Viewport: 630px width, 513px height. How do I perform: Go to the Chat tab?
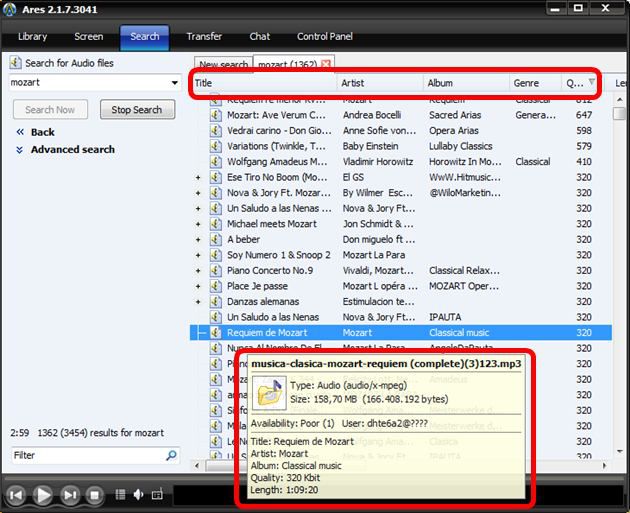coord(260,37)
